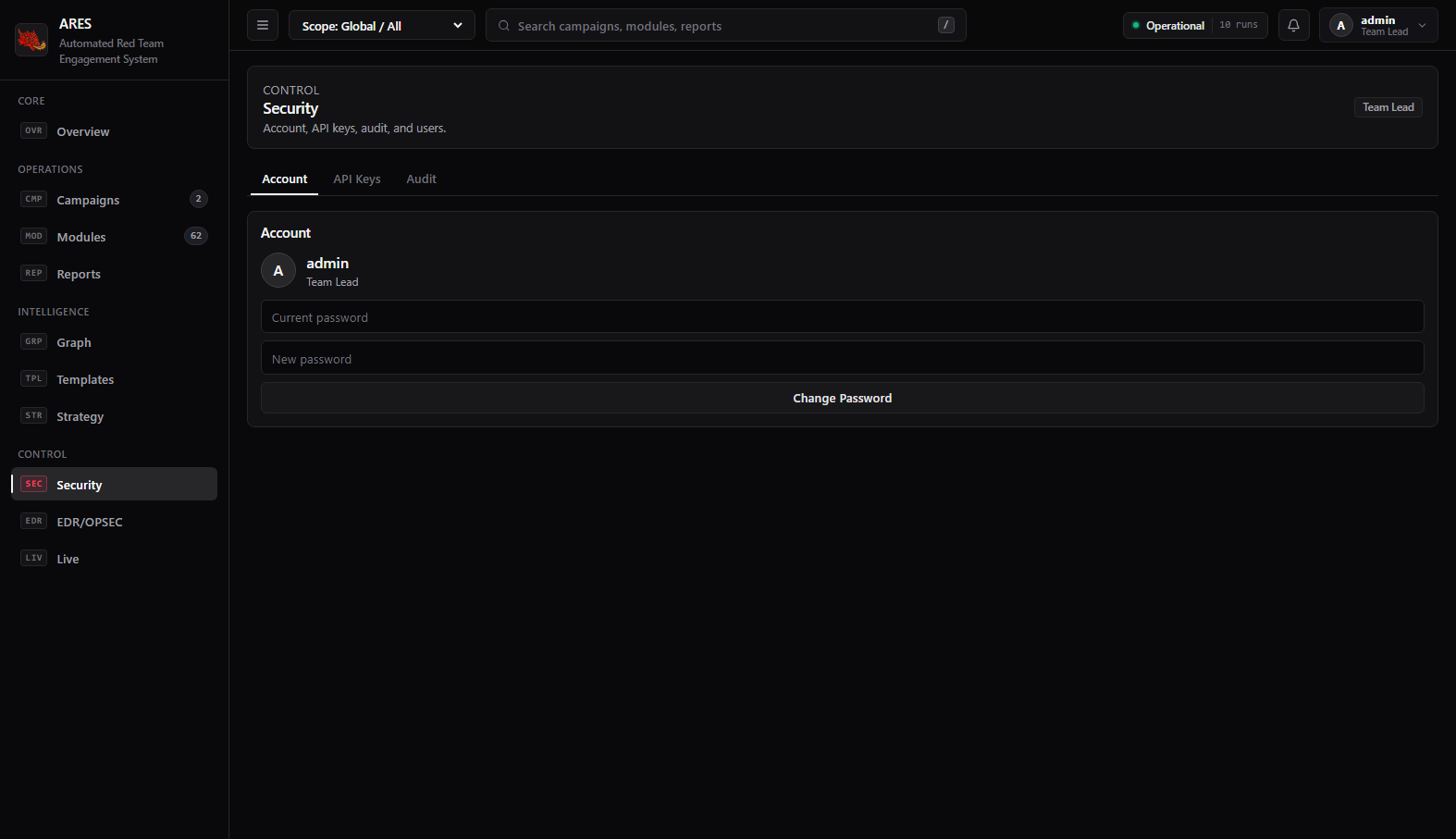Open Reports in the sidebar
Viewport: 1456px width, 839px height.
pos(114,274)
